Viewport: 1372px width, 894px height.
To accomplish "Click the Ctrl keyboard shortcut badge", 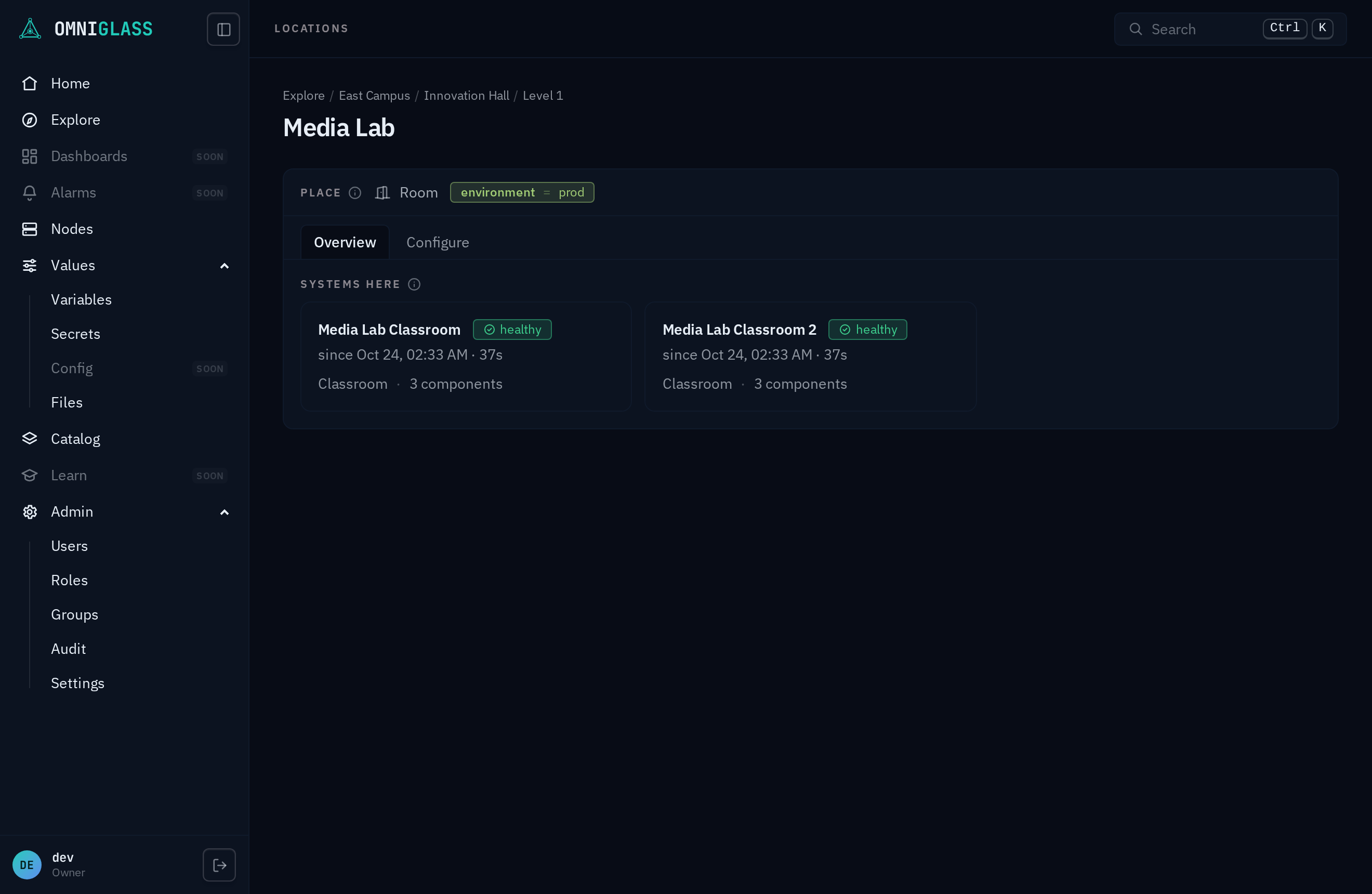I will coord(1285,28).
